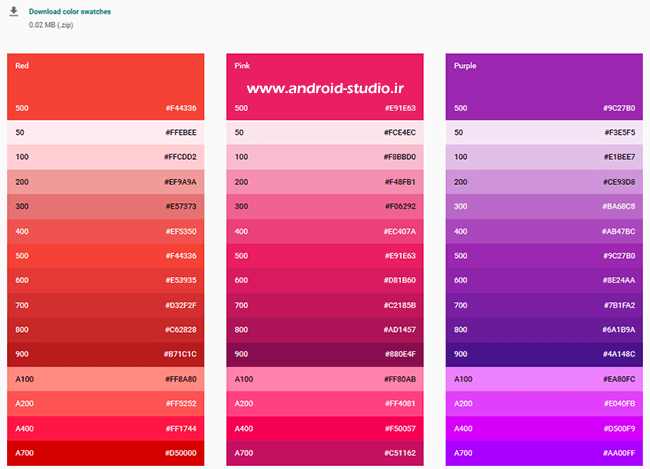
Task: Select Red 900 swatch #B71C1C
Action: 105,354
